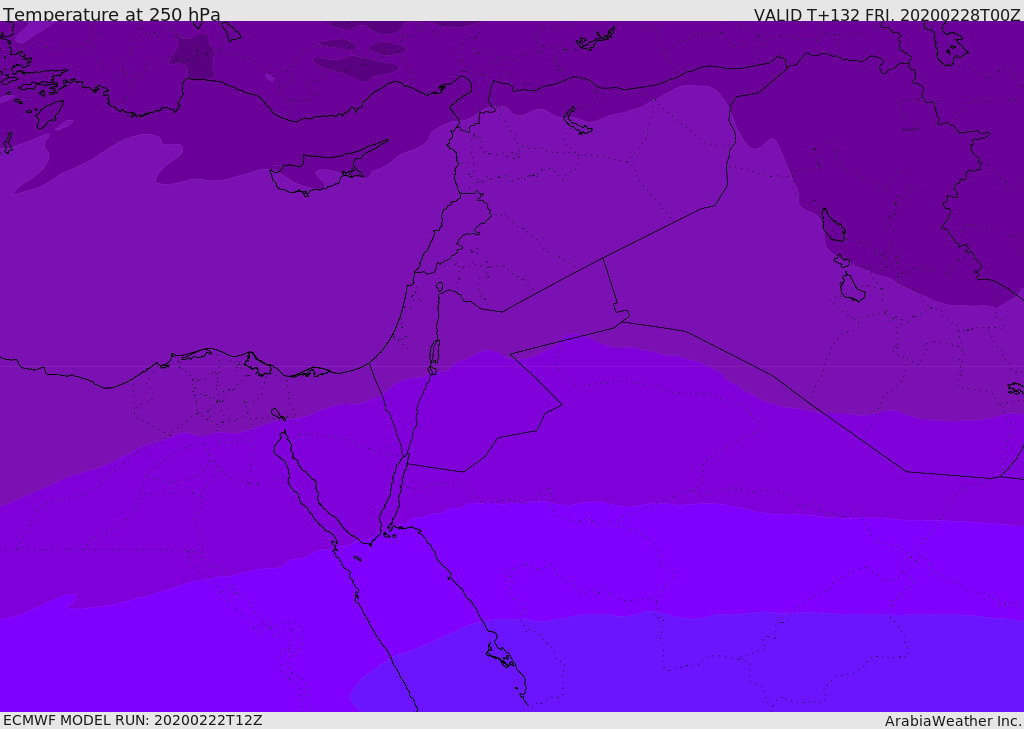The width and height of the screenshot is (1024, 729).
Task: Click the 'VALID T+132 FRI. 20200228T00Z' label
Action: [887, 14]
